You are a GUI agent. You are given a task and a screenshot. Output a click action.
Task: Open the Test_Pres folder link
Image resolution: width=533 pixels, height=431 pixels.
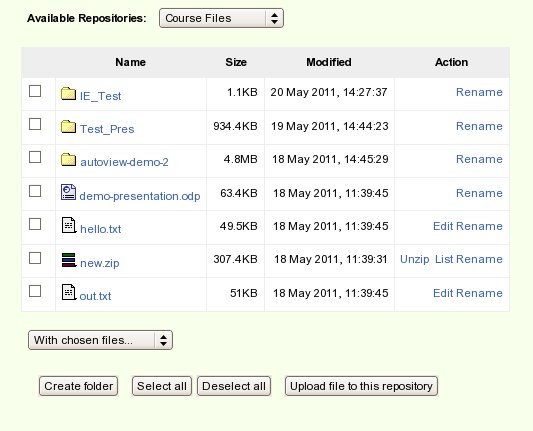(x=107, y=129)
